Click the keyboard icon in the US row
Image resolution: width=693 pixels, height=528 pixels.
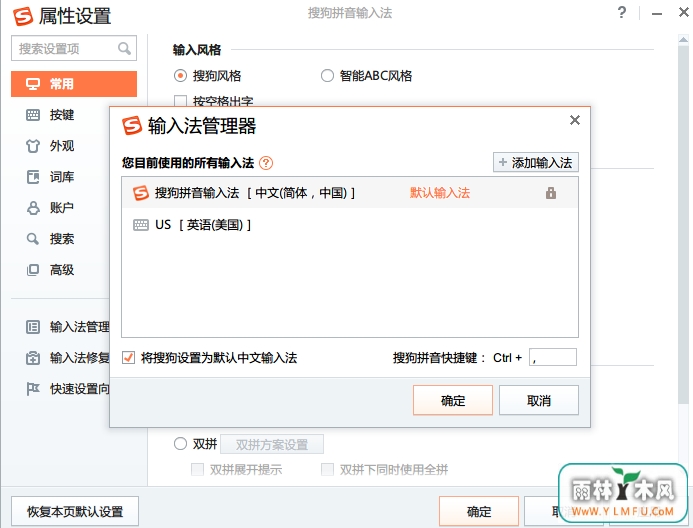point(141,225)
